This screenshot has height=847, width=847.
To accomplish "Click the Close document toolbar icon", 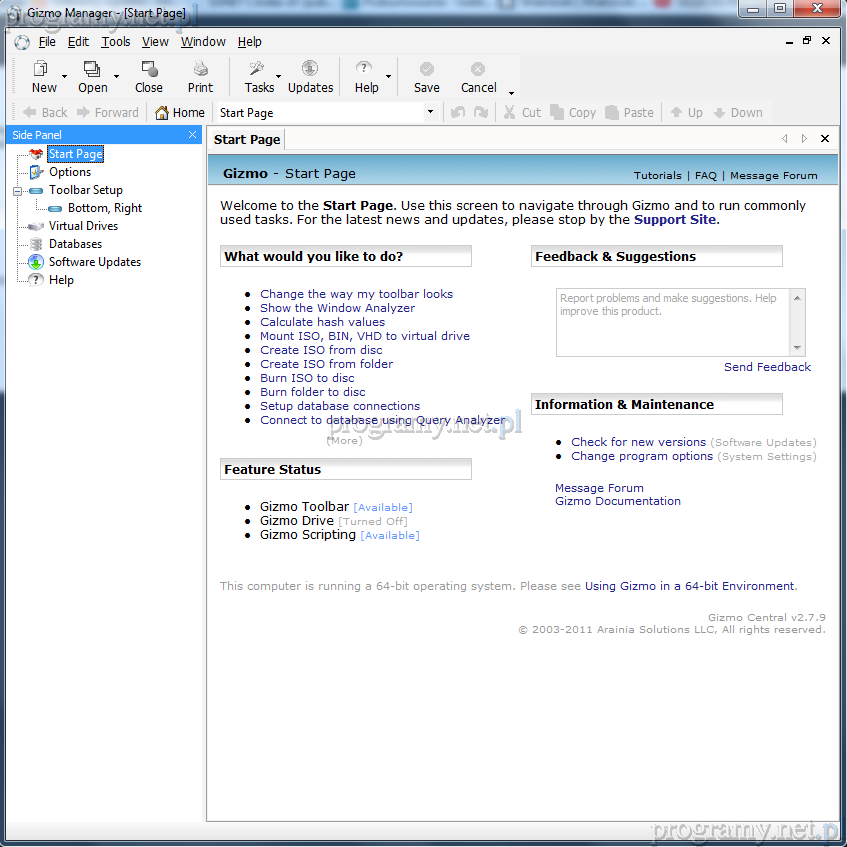I will coord(149,69).
